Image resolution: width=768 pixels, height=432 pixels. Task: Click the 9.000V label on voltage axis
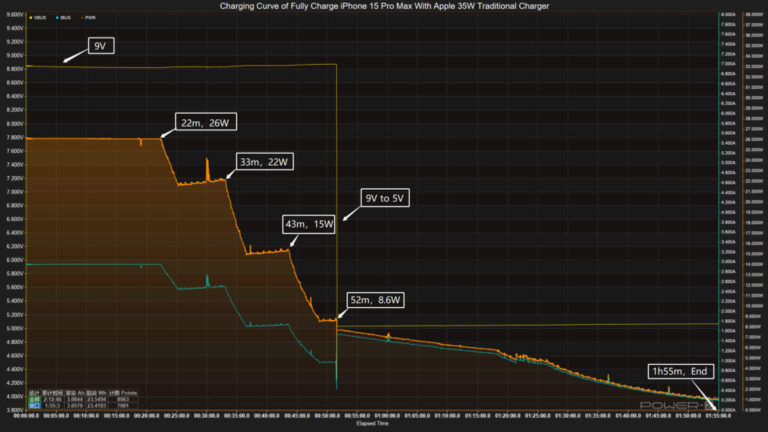coord(13,55)
